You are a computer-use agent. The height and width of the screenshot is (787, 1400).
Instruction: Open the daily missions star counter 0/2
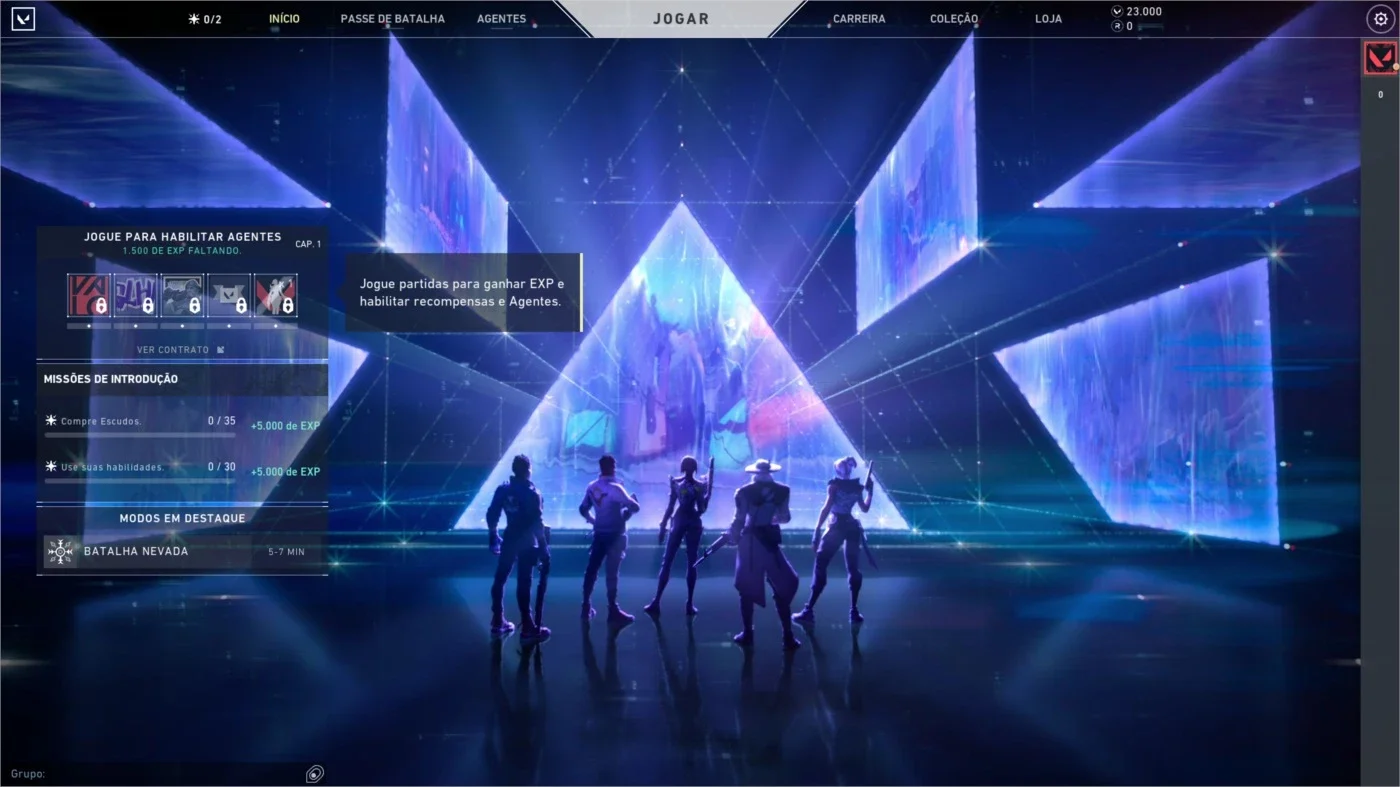(x=205, y=19)
